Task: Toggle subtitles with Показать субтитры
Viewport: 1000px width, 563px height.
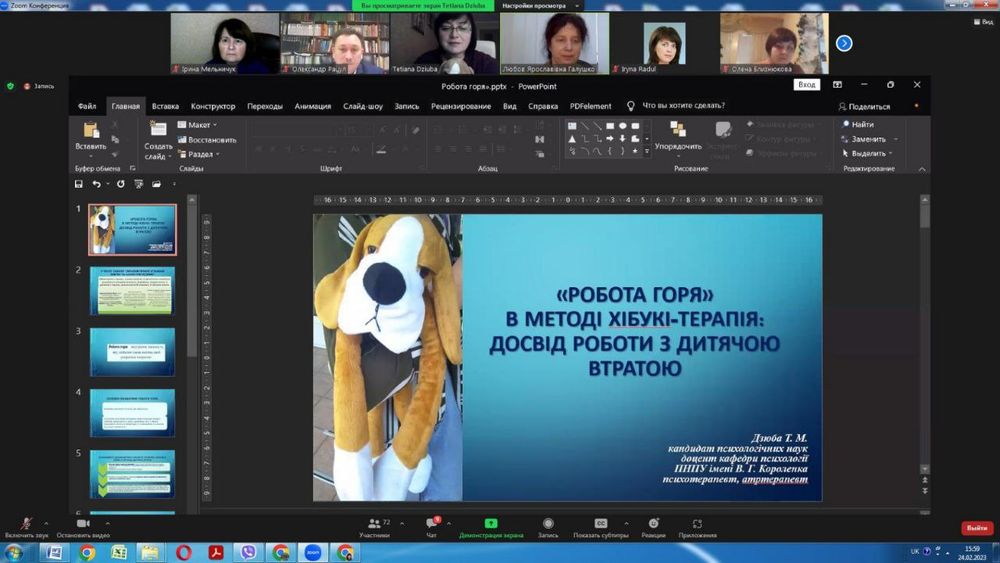Action: [601, 523]
